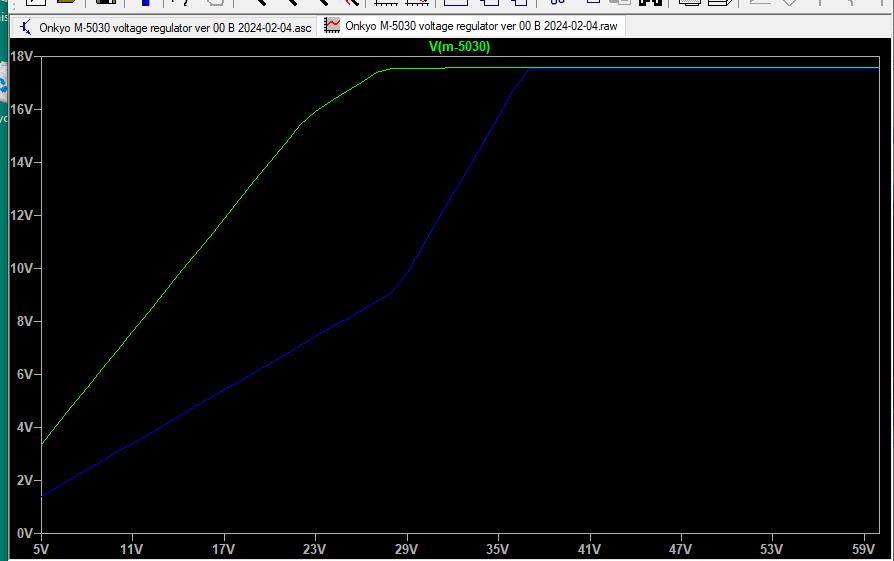Switch to the .asc schematic tab

[165, 27]
